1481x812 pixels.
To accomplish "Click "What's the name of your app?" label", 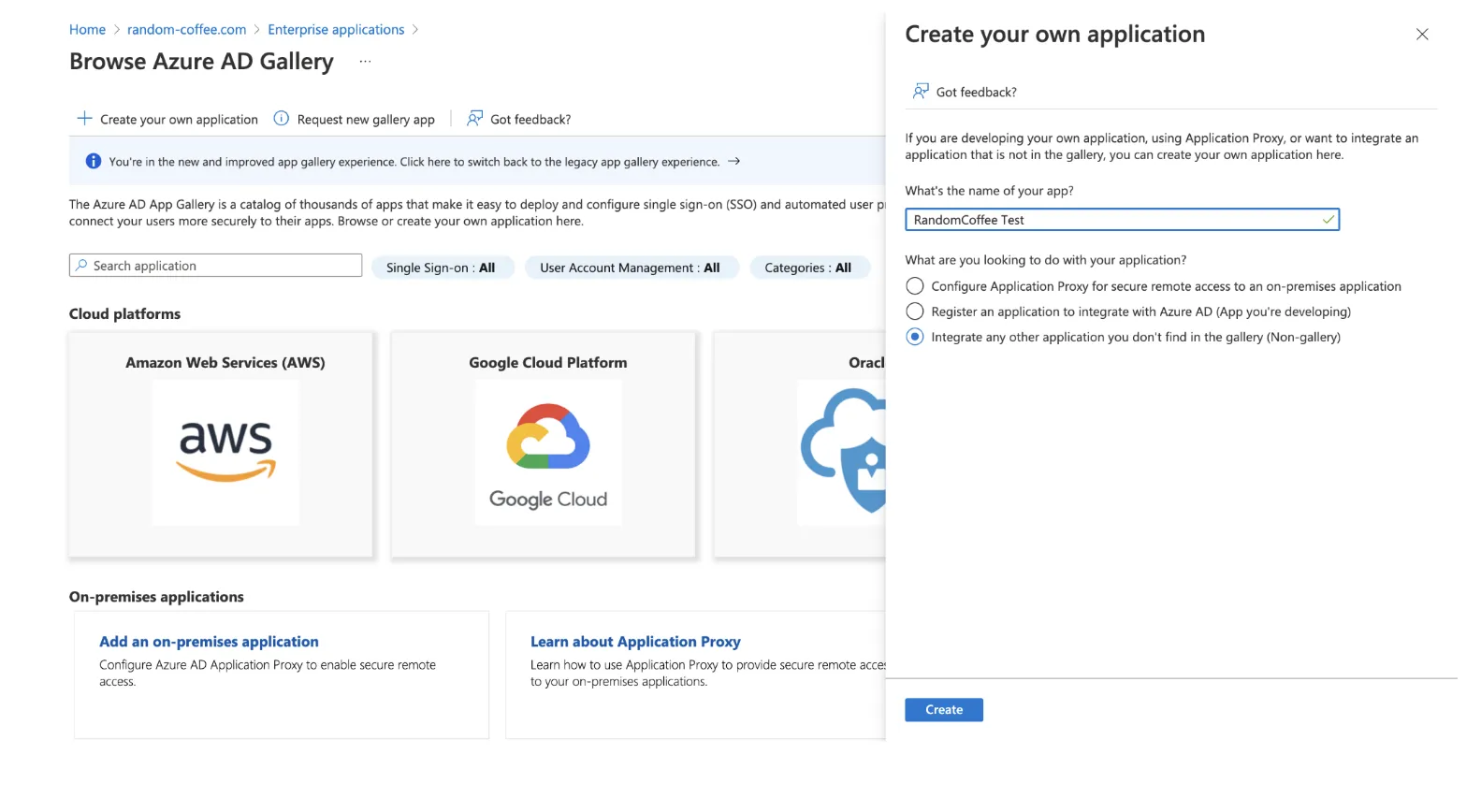I will point(989,191).
